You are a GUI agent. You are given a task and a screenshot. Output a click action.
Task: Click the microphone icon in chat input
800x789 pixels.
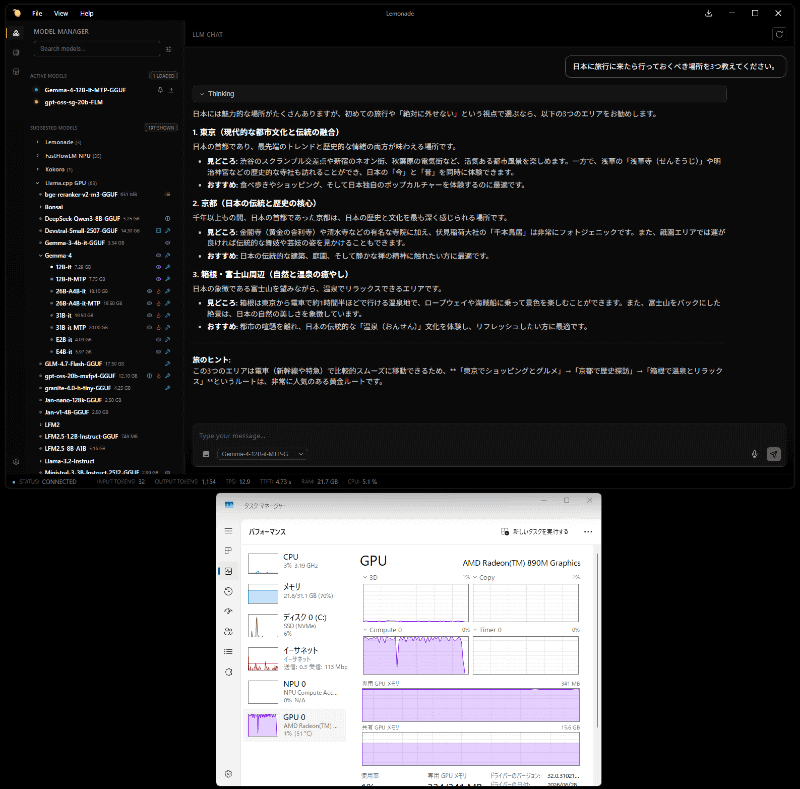coord(755,454)
